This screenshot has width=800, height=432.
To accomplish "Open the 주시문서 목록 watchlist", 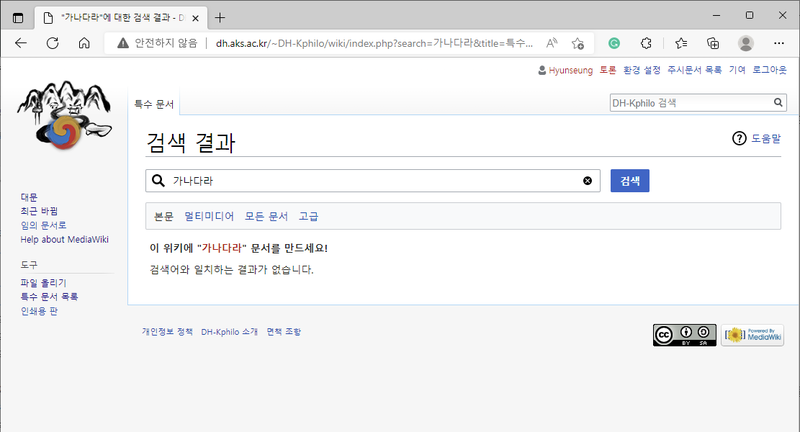I will pos(694,70).
